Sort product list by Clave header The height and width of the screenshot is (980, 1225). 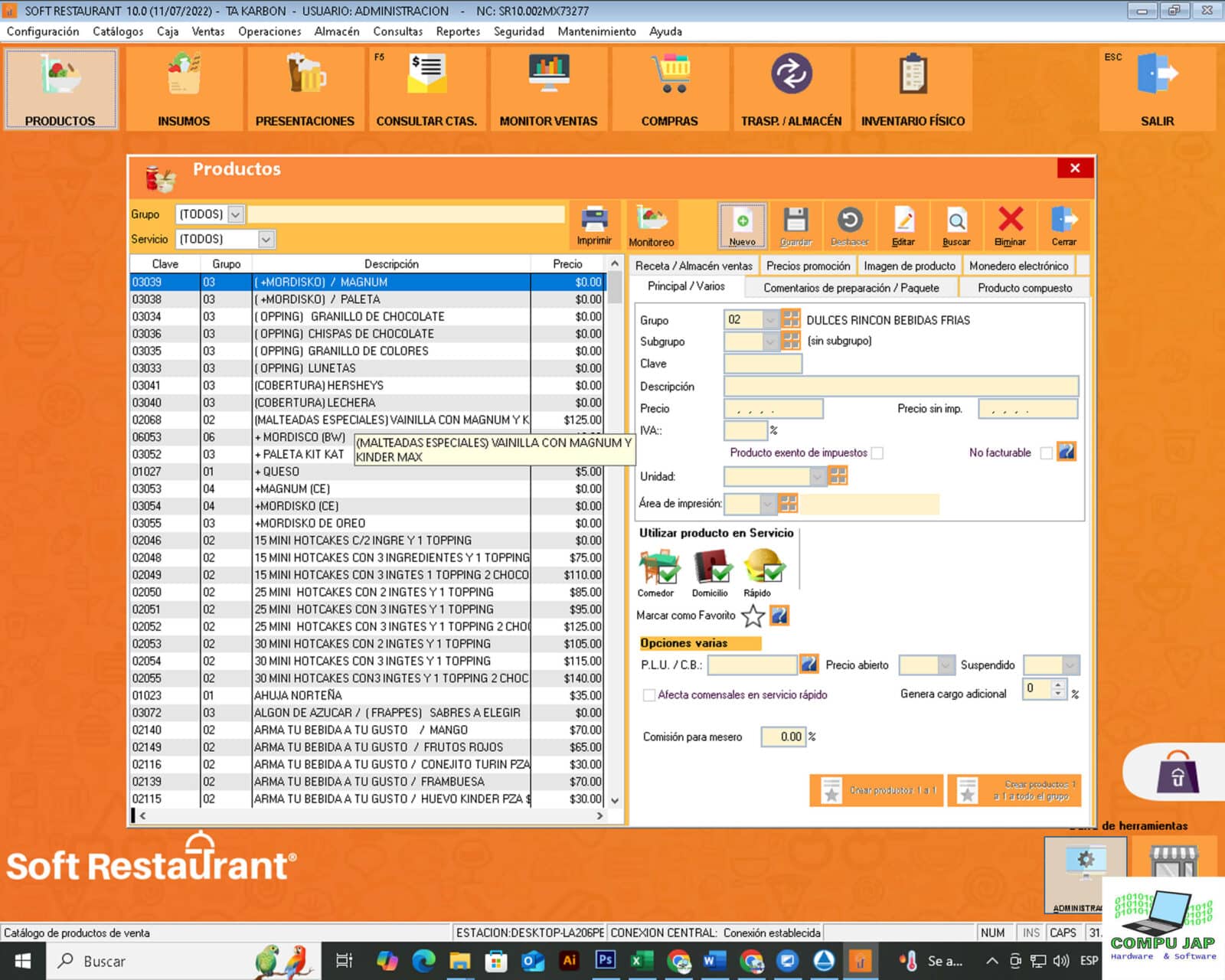tap(165, 264)
